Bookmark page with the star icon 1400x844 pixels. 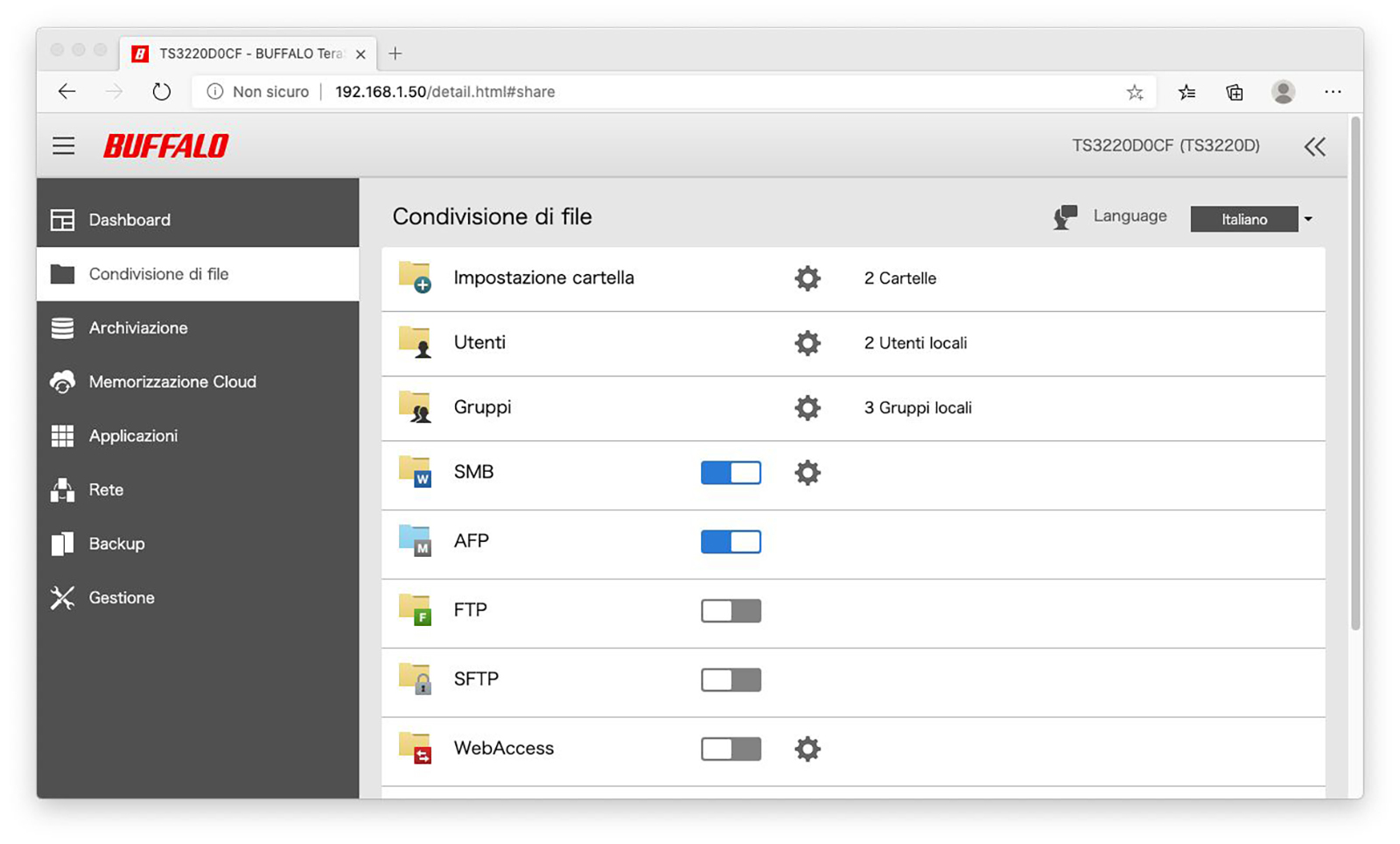click(x=1135, y=92)
